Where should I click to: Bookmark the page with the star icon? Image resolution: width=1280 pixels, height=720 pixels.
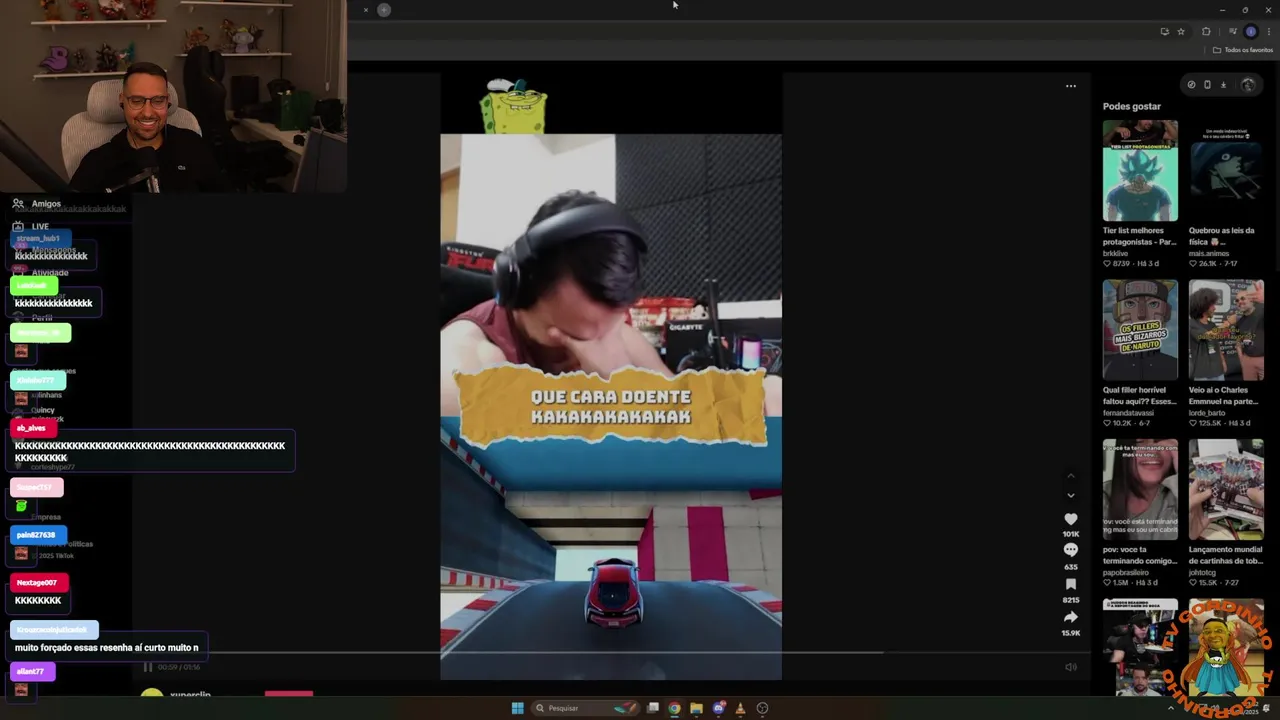pyautogui.click(x=1181, y=32)
